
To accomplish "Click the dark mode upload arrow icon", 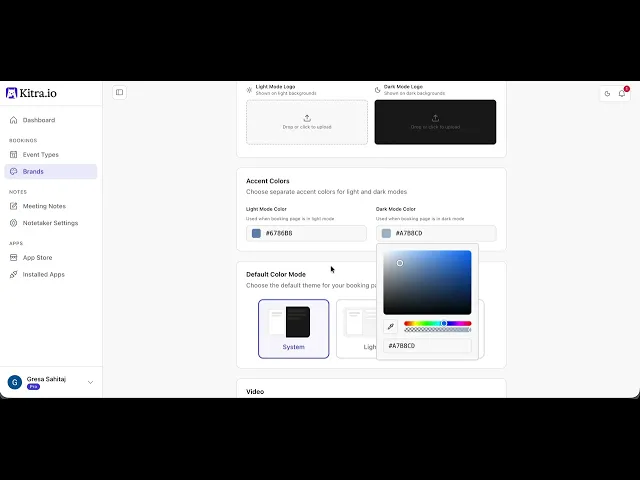I will 436,118.
